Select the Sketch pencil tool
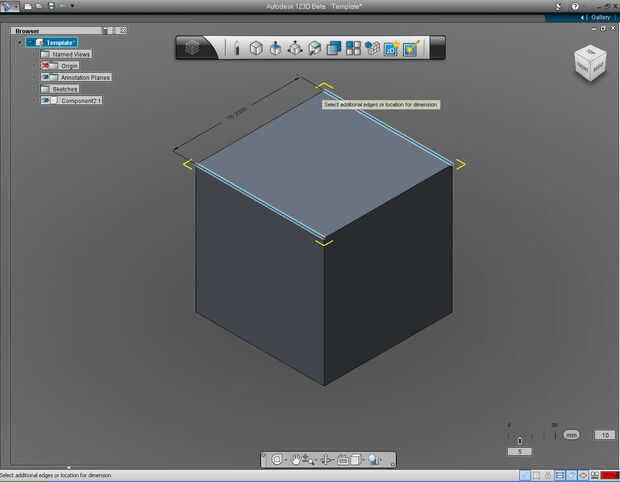Image resolution: width=620 pixels, height=482 pixels. pos(236,48)
